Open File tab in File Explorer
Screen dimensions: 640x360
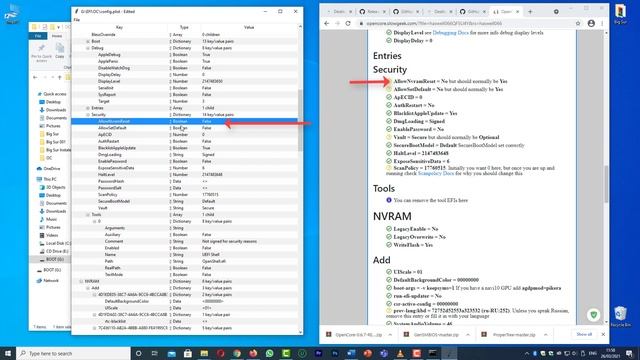(x=38, y=36)
